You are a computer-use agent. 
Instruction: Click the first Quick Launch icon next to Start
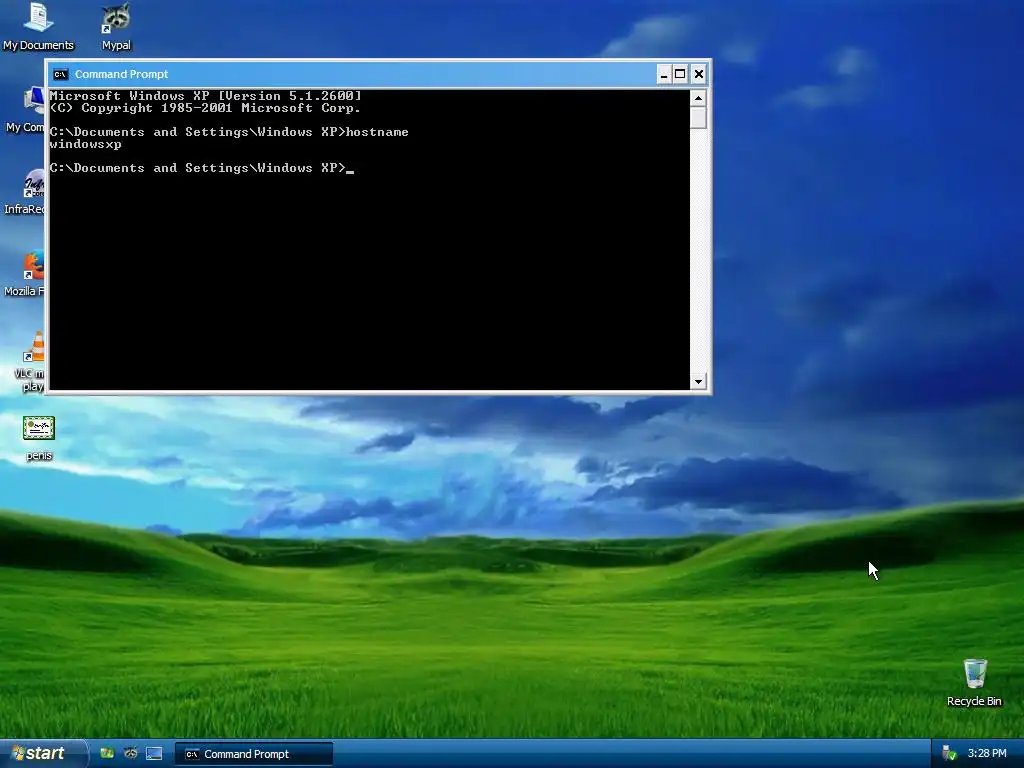[x=107, y=754]
